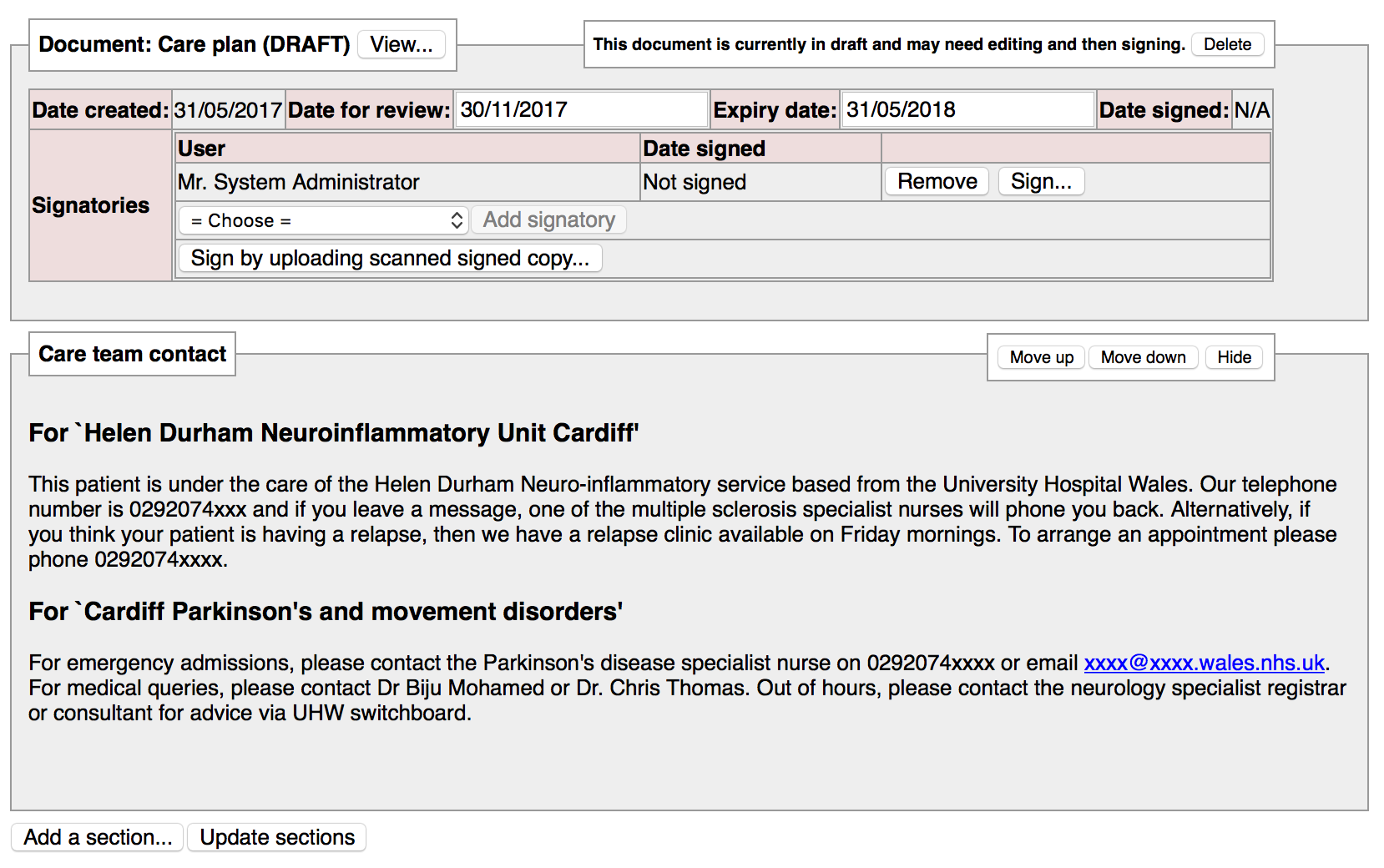The height and width of the screenshot is (868, 1384).
Task: Hide the Care team contact section
Action: [1234, 357]
